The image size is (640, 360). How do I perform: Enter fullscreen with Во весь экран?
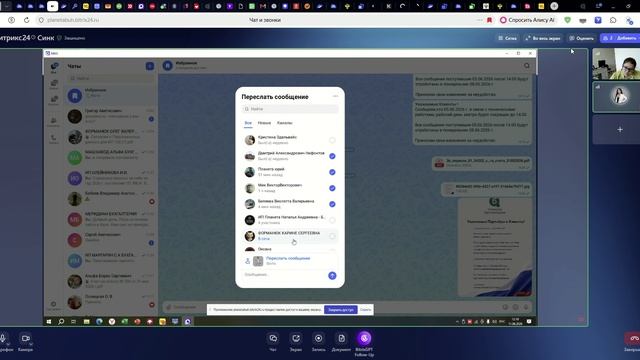point(542,38)
